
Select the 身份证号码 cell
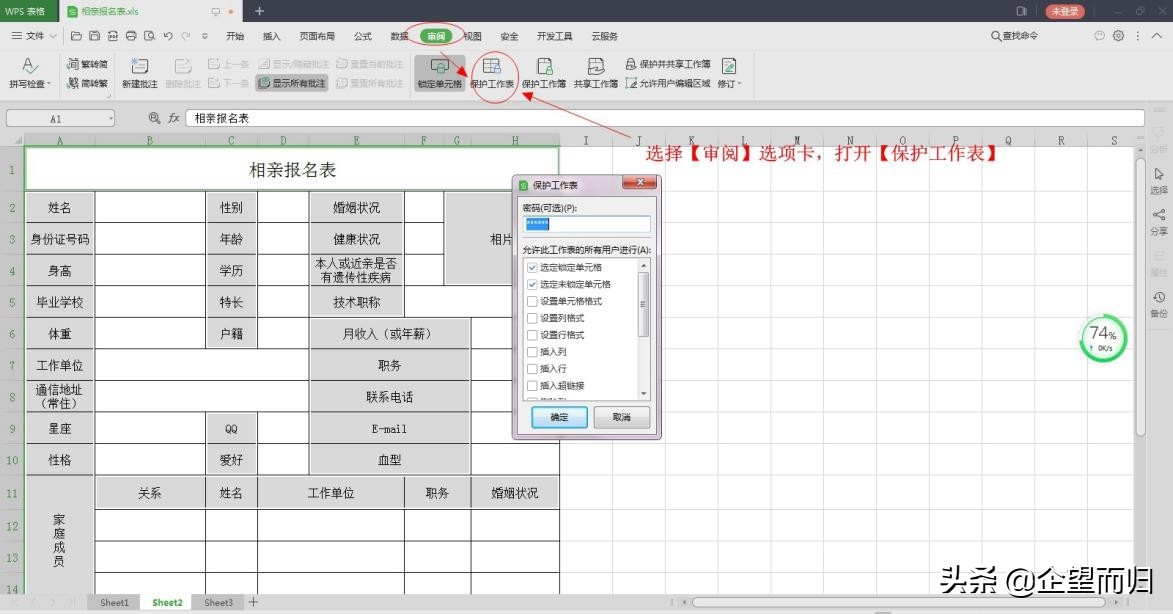pos(60,239)
